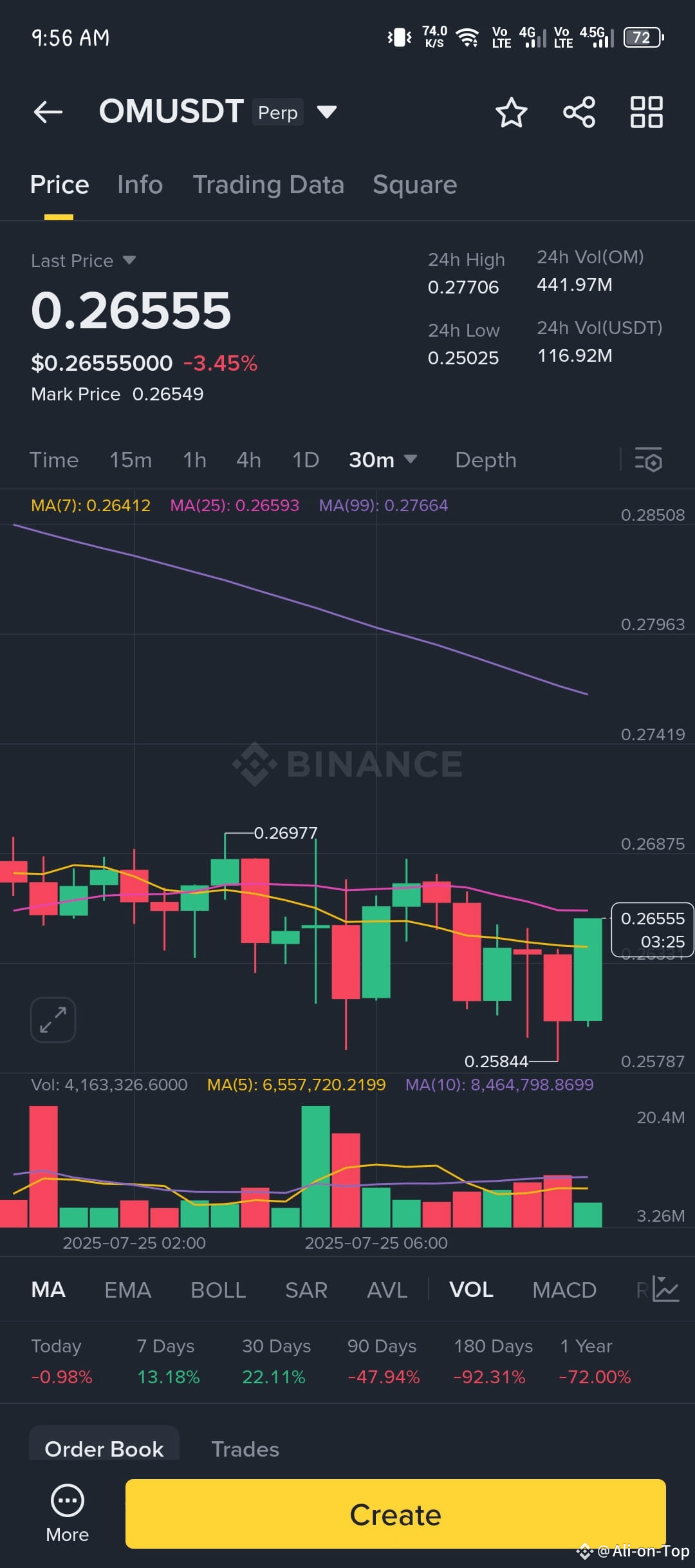
Task: Tap the Mark Price 0.26549 text
Action: (117, 394)
